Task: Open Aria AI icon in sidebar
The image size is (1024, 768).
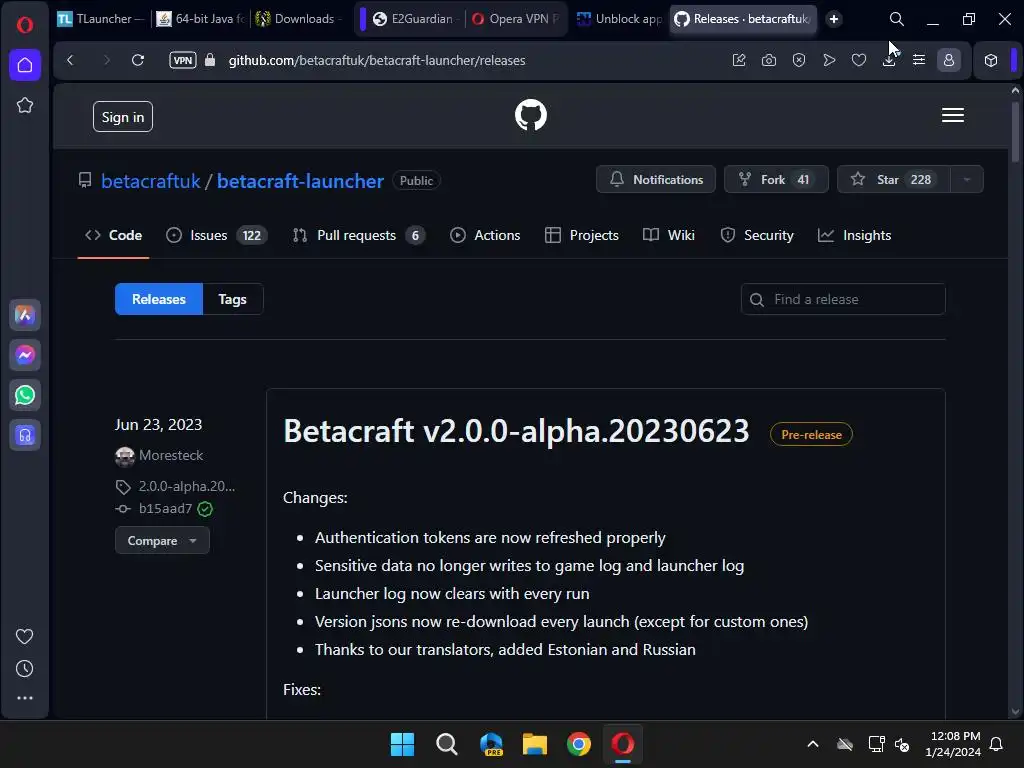Action: 25,315
